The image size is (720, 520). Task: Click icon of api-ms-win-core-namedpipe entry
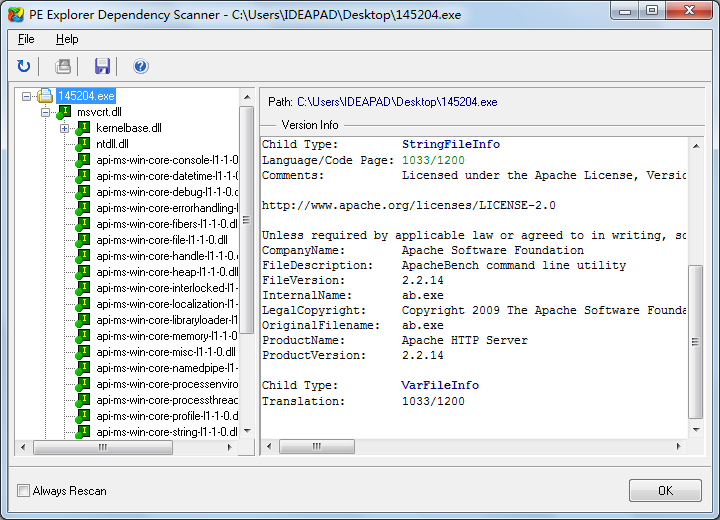tap(83, 368)
